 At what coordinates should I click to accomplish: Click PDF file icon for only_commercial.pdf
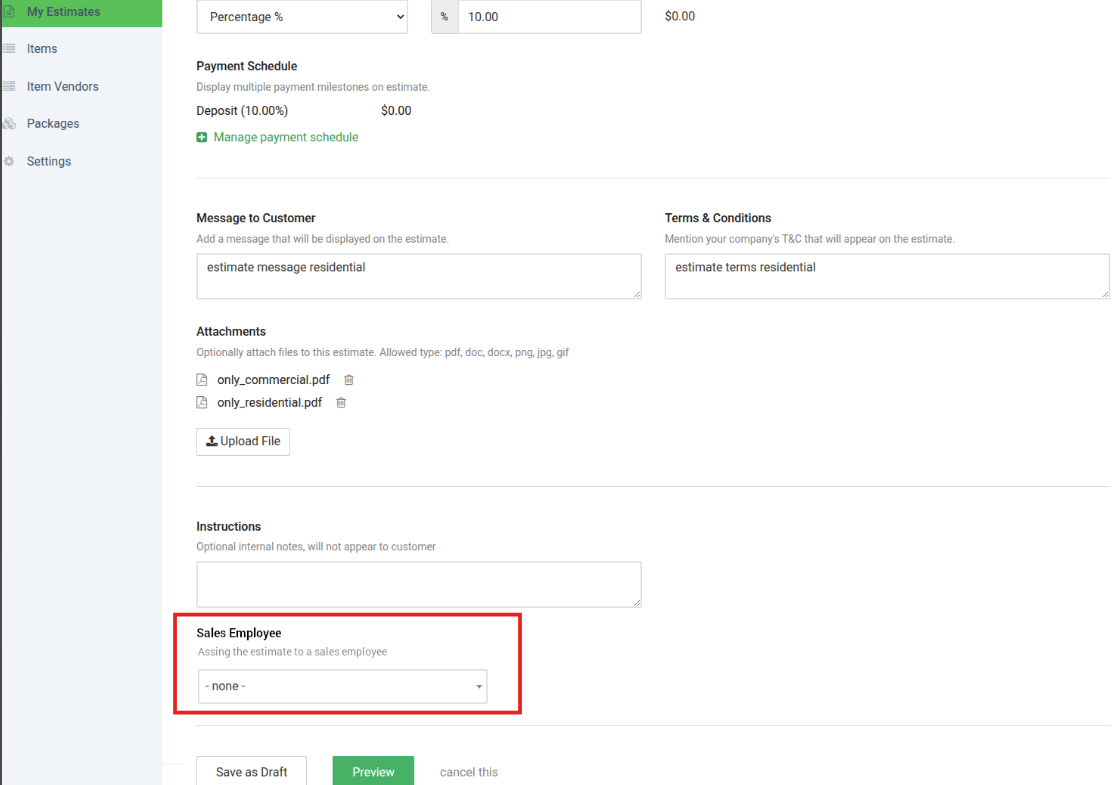(x=202, y=380)
